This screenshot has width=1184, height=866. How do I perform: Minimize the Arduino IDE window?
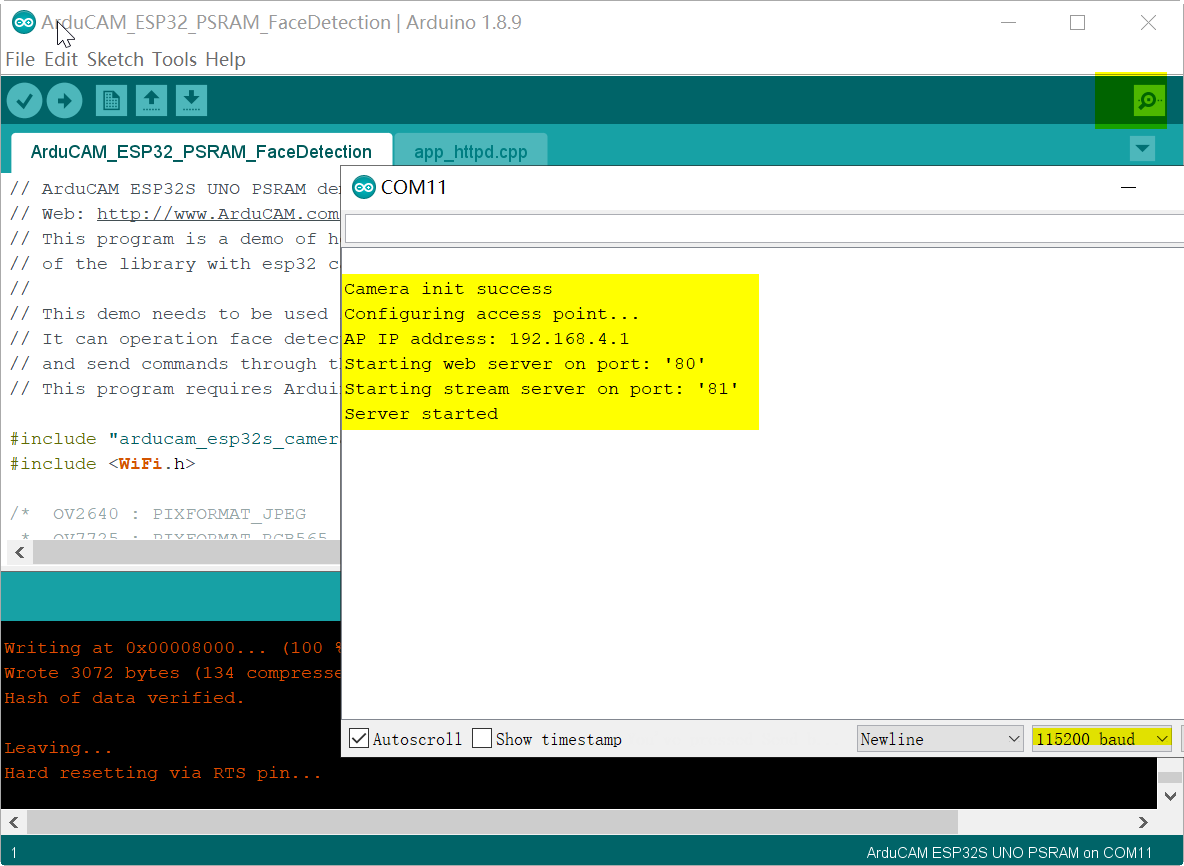1008,23
